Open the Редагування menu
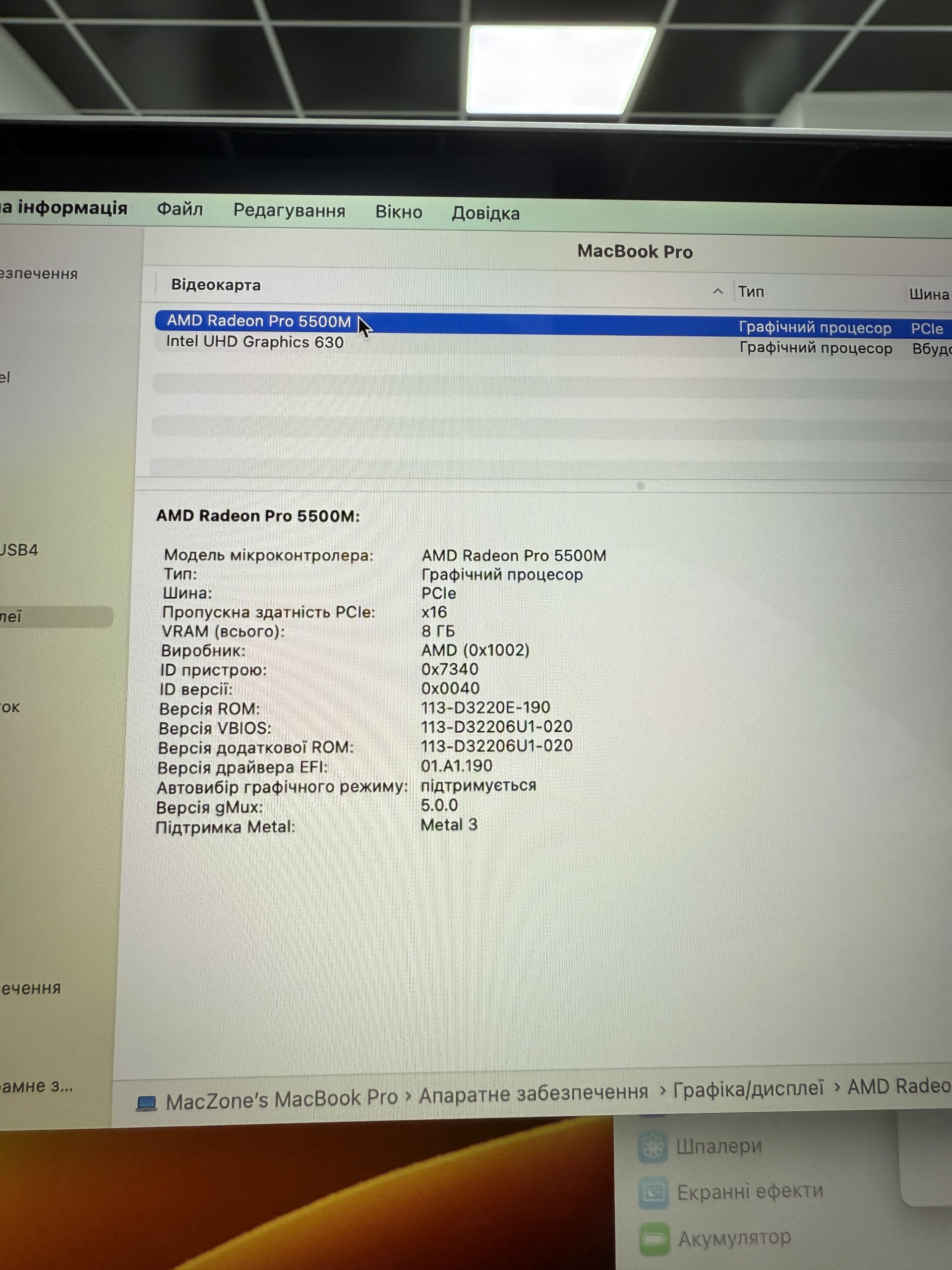 289,211
